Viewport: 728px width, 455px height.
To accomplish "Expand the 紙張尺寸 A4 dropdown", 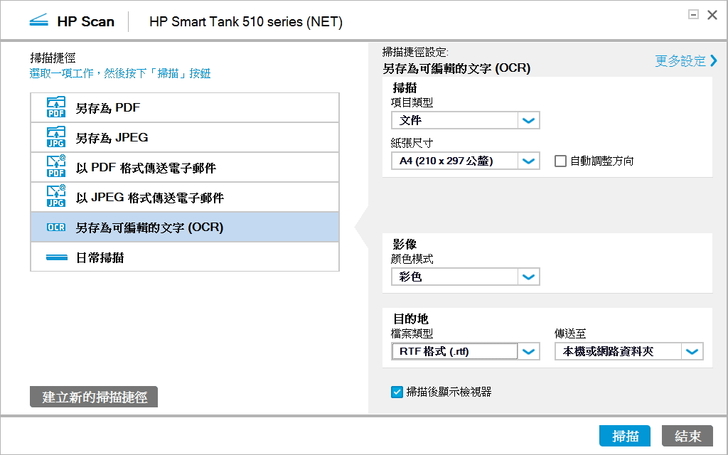I will (529, 161).
